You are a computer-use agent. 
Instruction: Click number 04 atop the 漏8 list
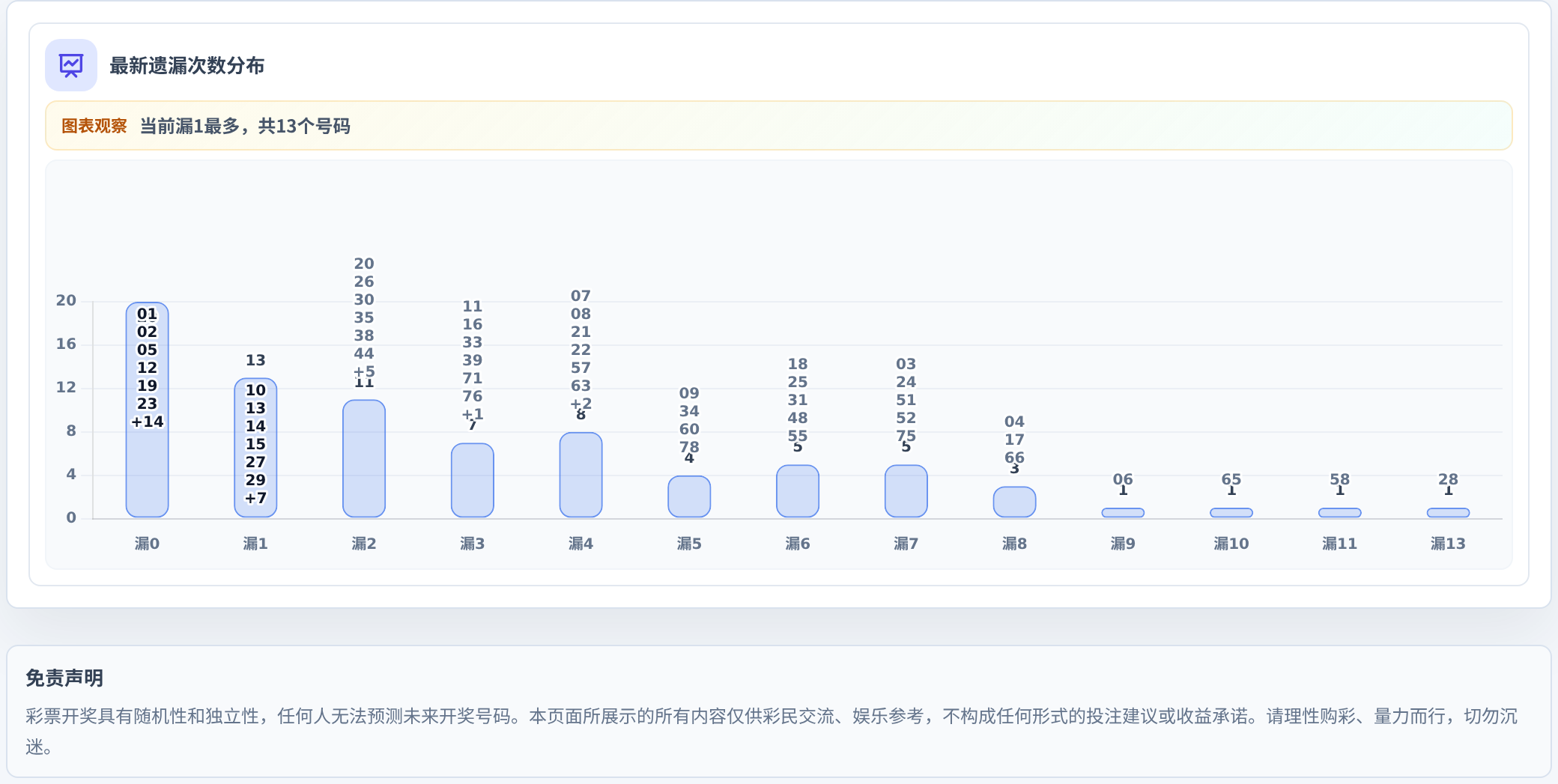click(1014, 422)
